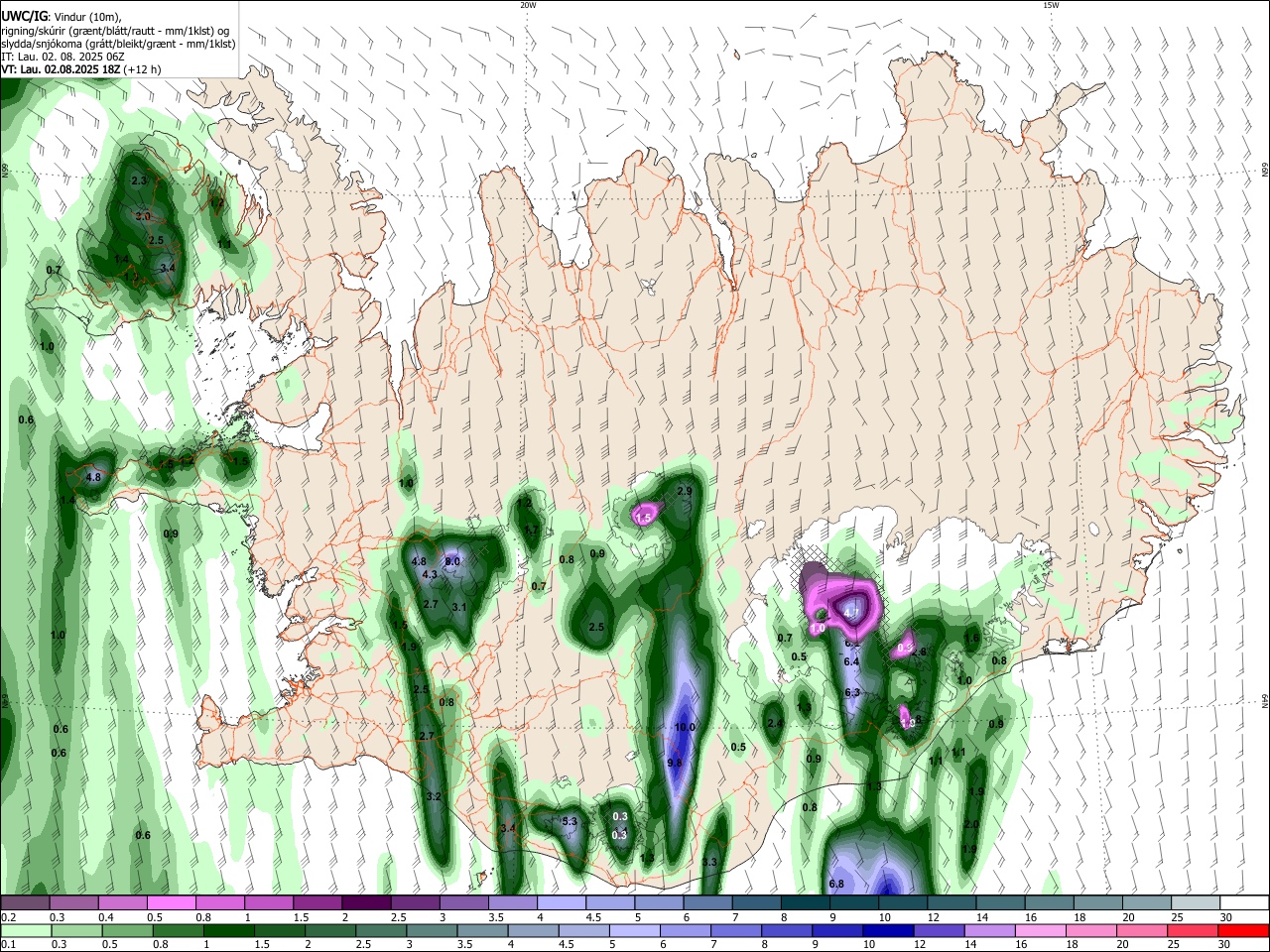
Task: Click the slate blue 6 snow legend swatch
Action: tap(707, 903)
